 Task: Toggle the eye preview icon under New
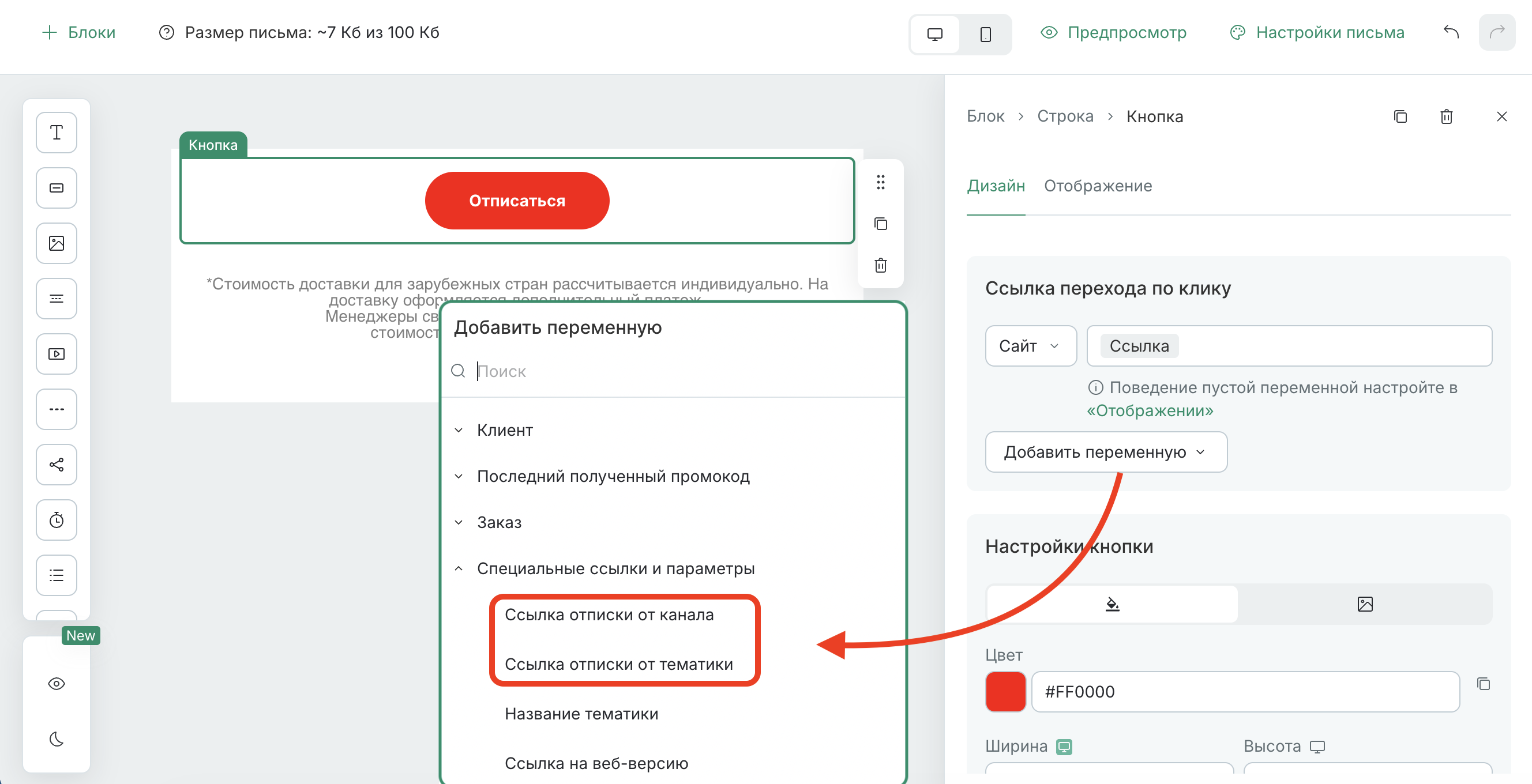pyautogui.click(x=57, y=684)
